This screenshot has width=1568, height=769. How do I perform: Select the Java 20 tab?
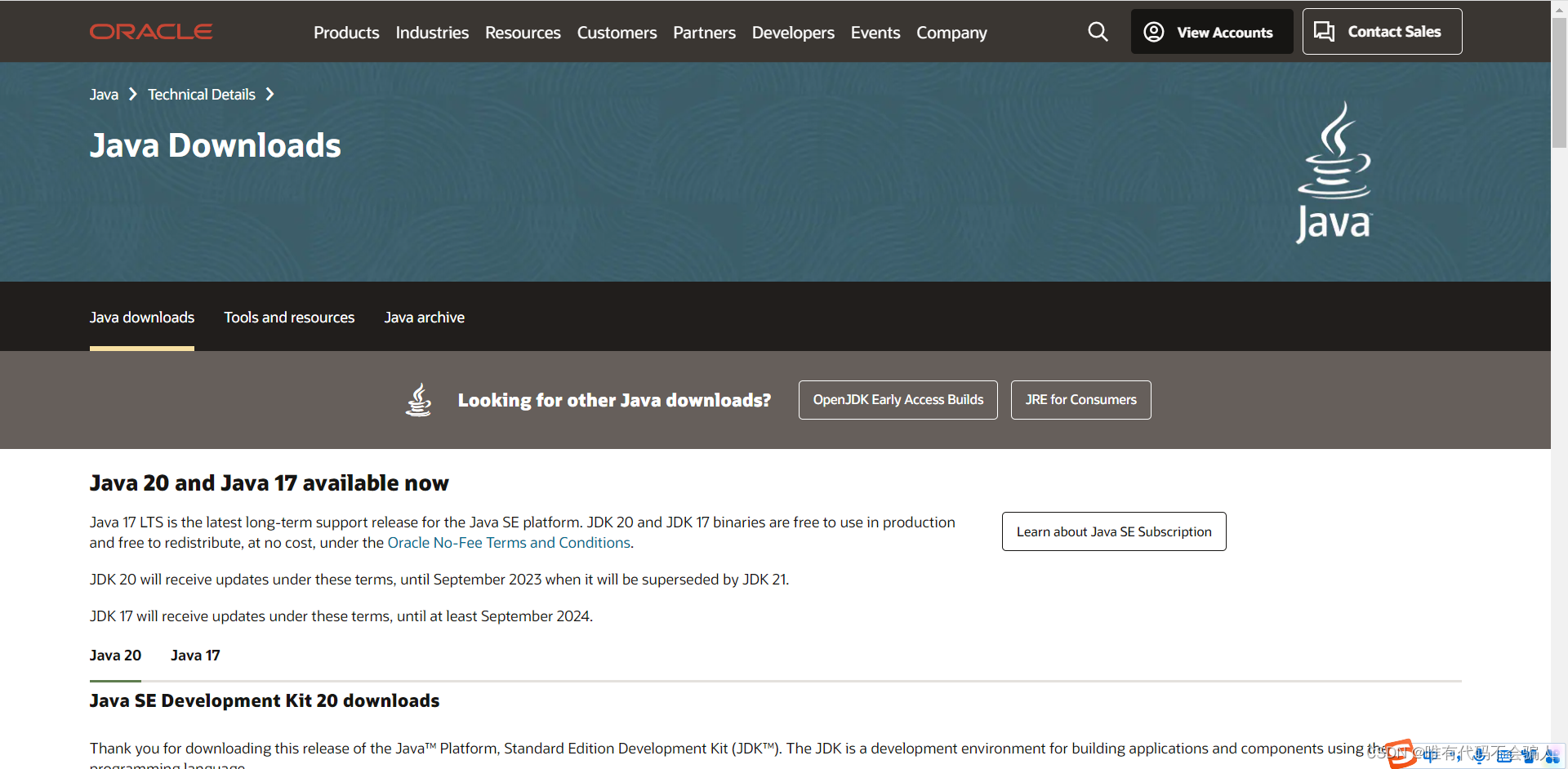click(x=115, y=656)
